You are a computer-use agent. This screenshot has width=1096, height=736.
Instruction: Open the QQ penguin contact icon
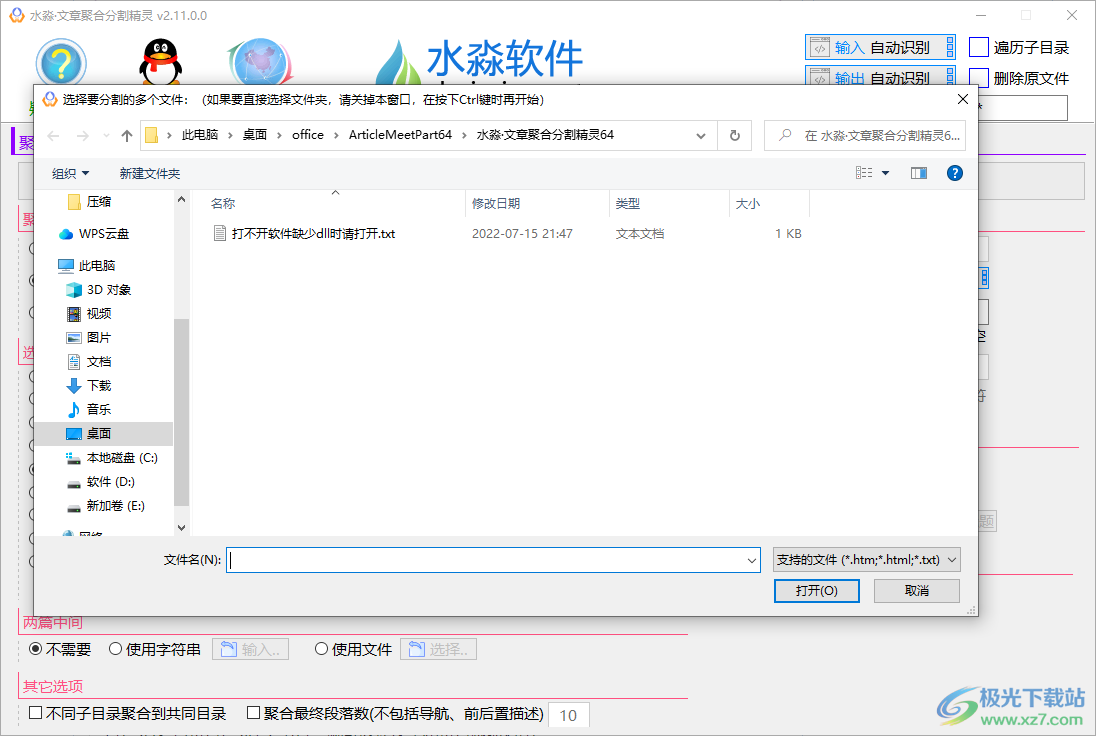[160, 62]
